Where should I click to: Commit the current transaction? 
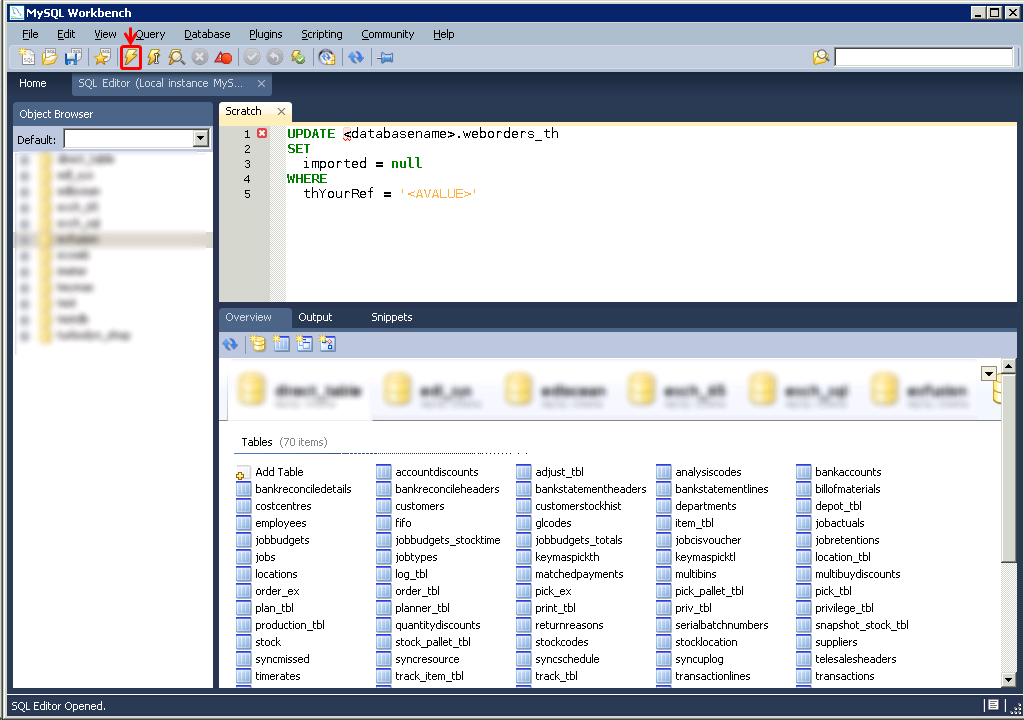(252, 57)
